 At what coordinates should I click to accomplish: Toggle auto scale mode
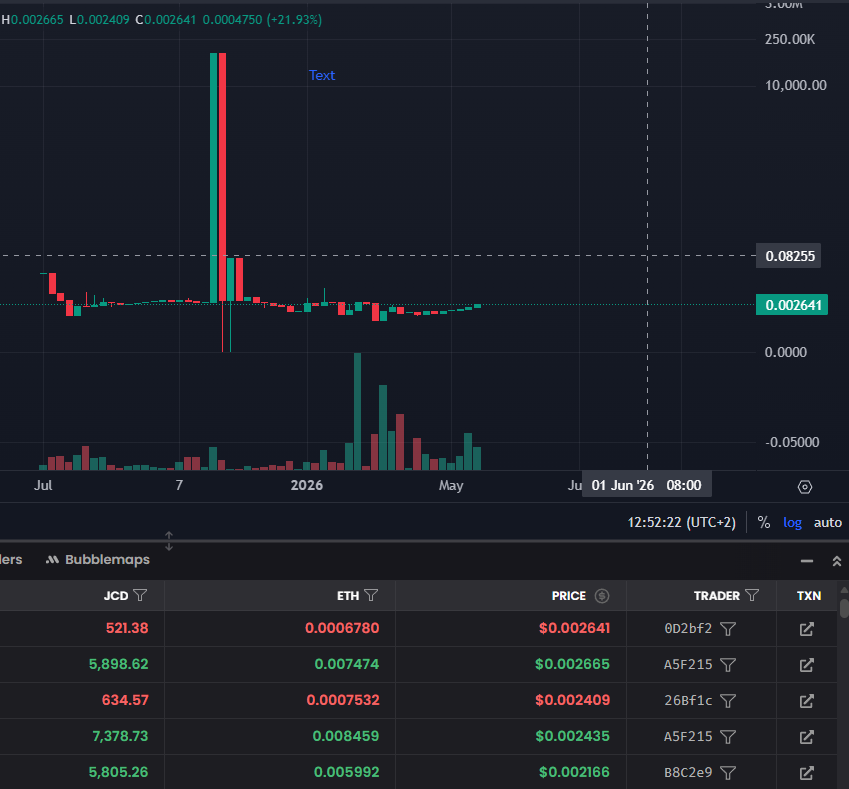pos(827,523)
